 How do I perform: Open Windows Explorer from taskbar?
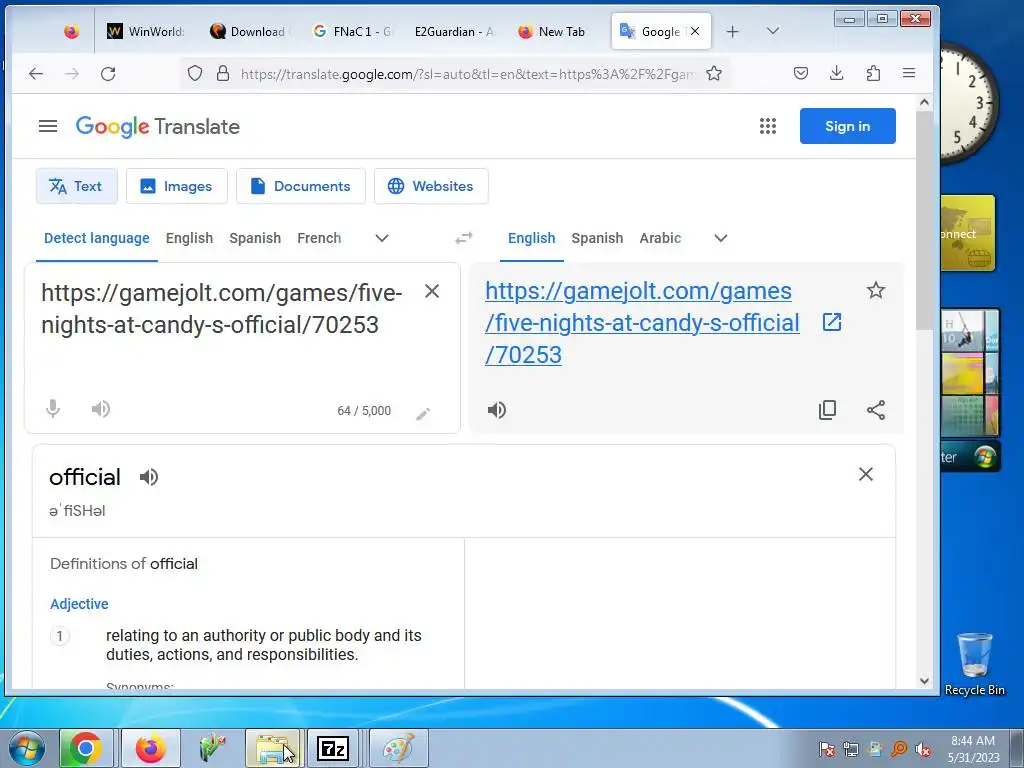coord(273,748)
